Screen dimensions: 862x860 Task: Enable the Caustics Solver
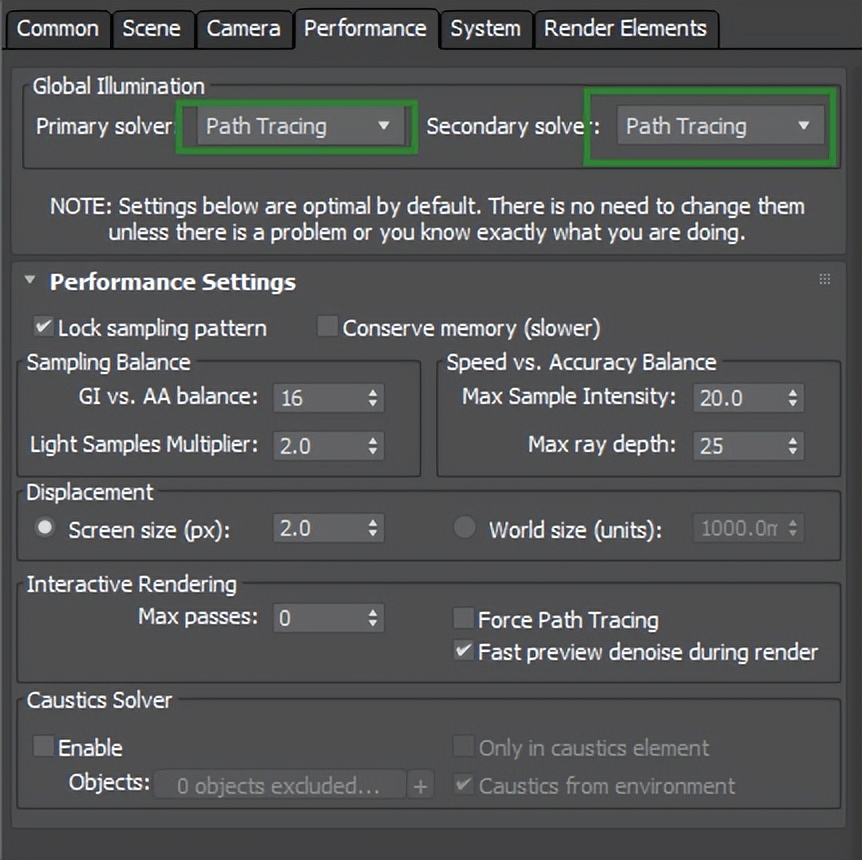(42, 747)
